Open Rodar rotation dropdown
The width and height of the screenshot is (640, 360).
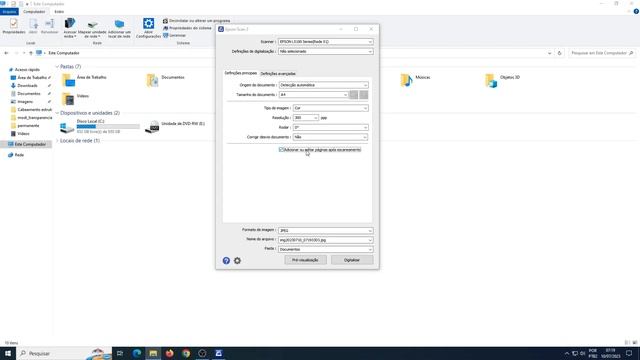pos(331,127)
